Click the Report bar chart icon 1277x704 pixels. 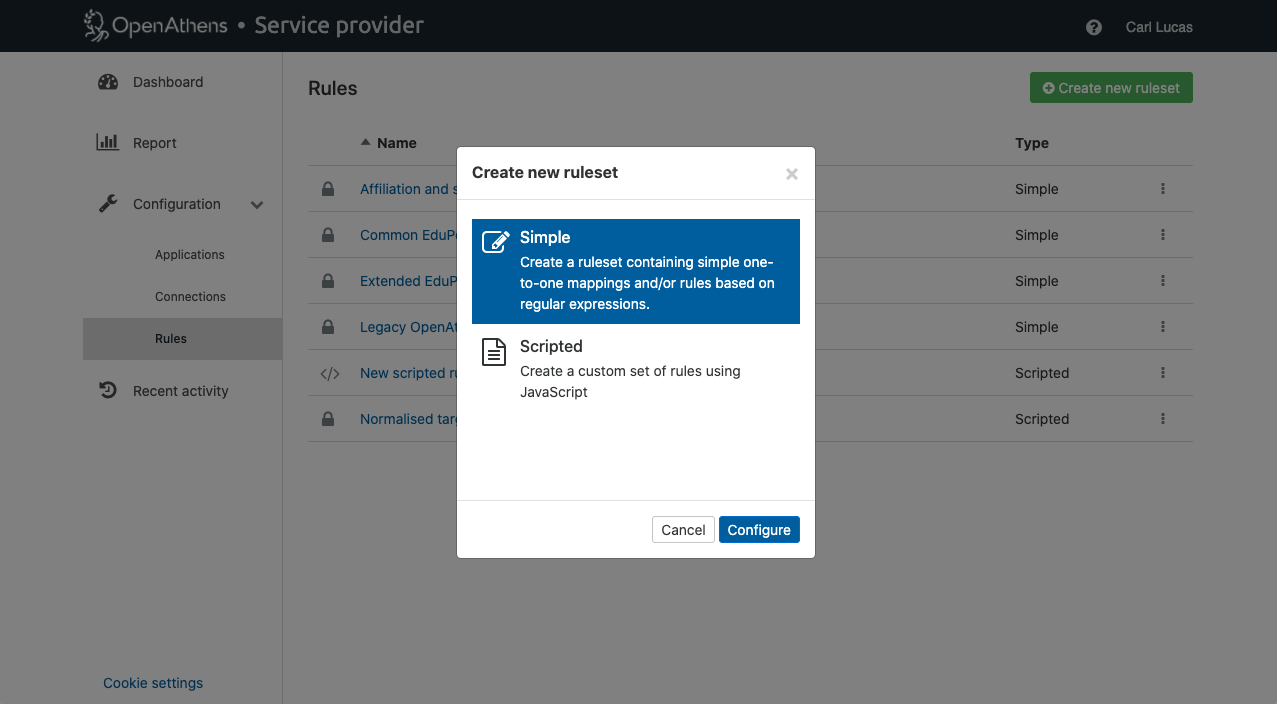tap(108, 143)
